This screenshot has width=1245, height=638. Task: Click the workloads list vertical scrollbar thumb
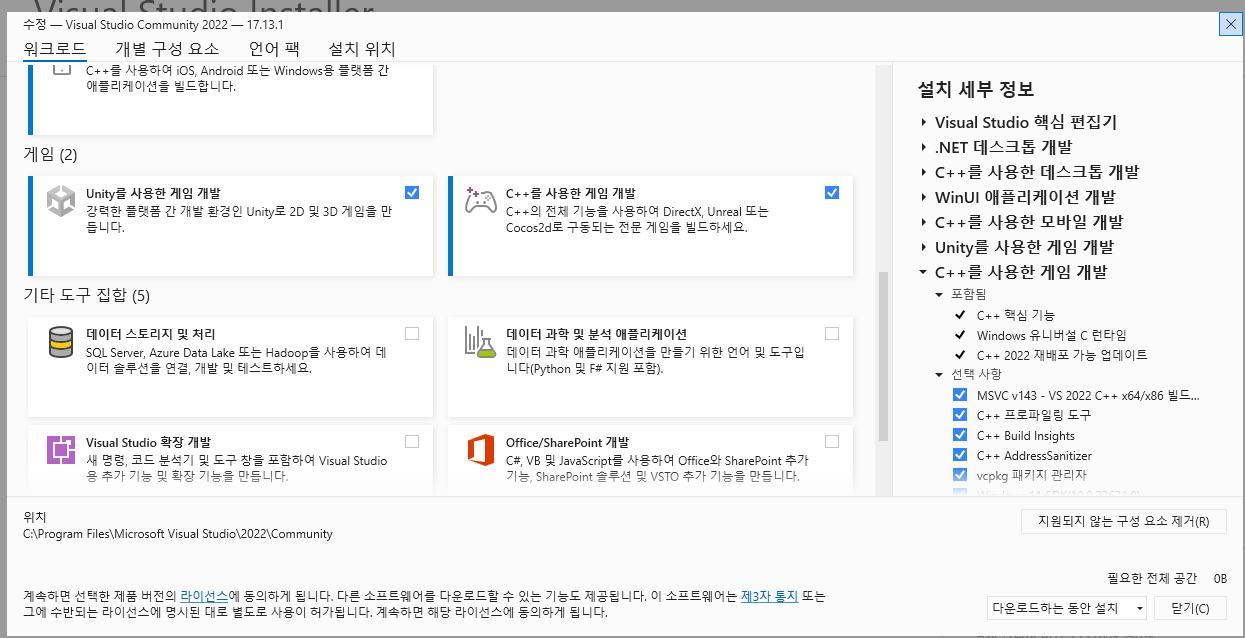(x=883, y=357)
